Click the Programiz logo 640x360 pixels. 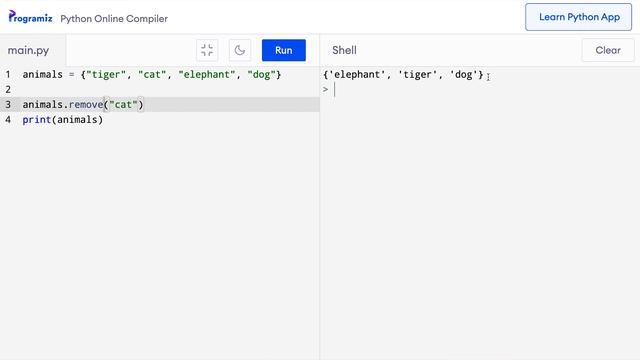tap(31, 17)
